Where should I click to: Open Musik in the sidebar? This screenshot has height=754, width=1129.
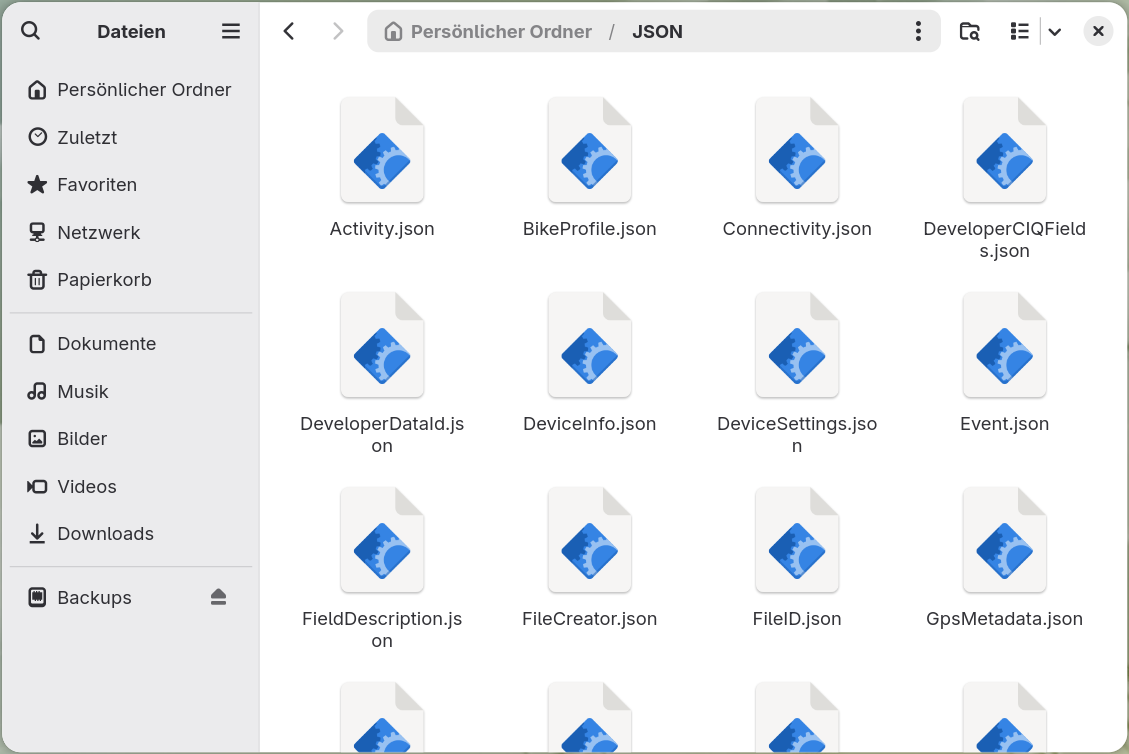[131, 392]
